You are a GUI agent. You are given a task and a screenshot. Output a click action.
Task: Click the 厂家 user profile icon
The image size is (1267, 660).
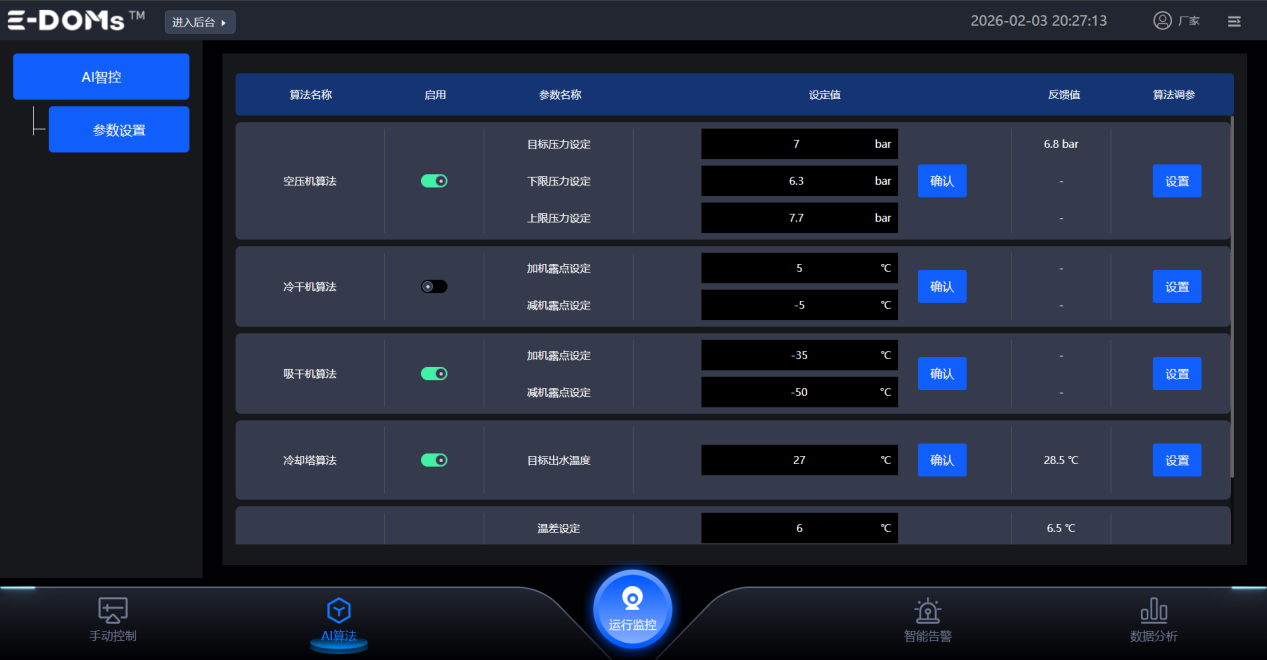click(1162, 21)
